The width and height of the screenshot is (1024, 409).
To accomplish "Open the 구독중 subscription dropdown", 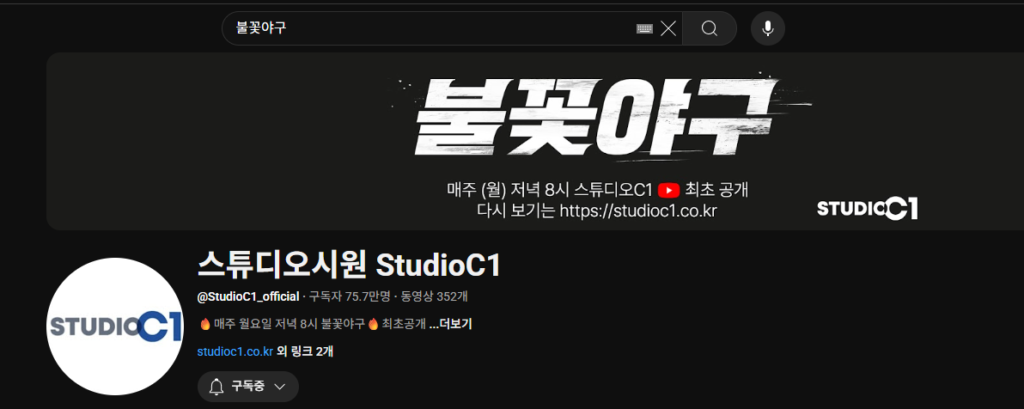I will point(248,387).
